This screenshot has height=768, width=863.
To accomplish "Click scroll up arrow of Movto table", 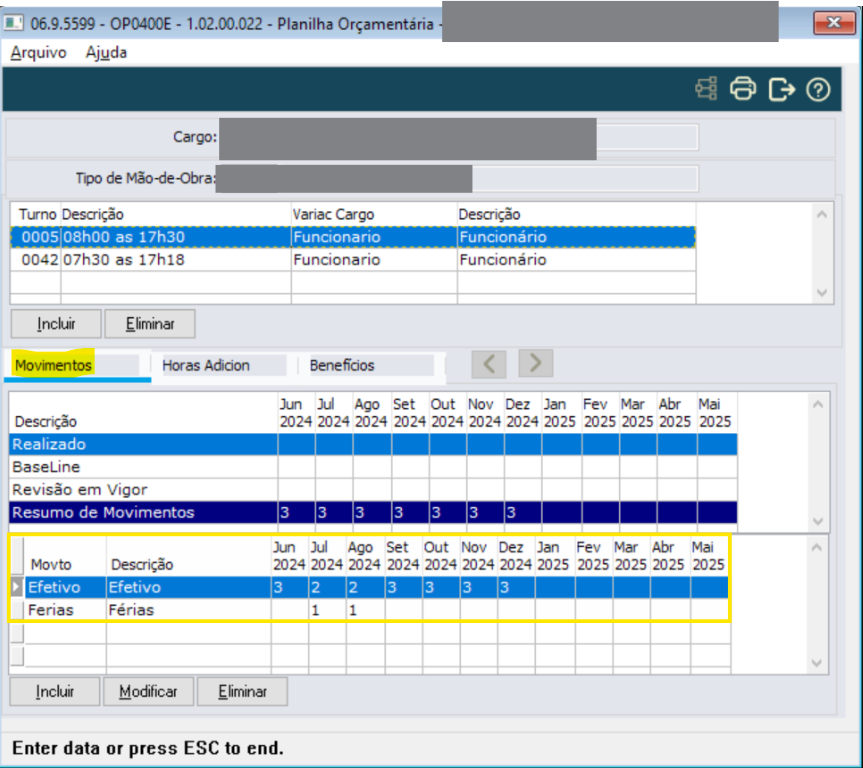I will point(816,547).
